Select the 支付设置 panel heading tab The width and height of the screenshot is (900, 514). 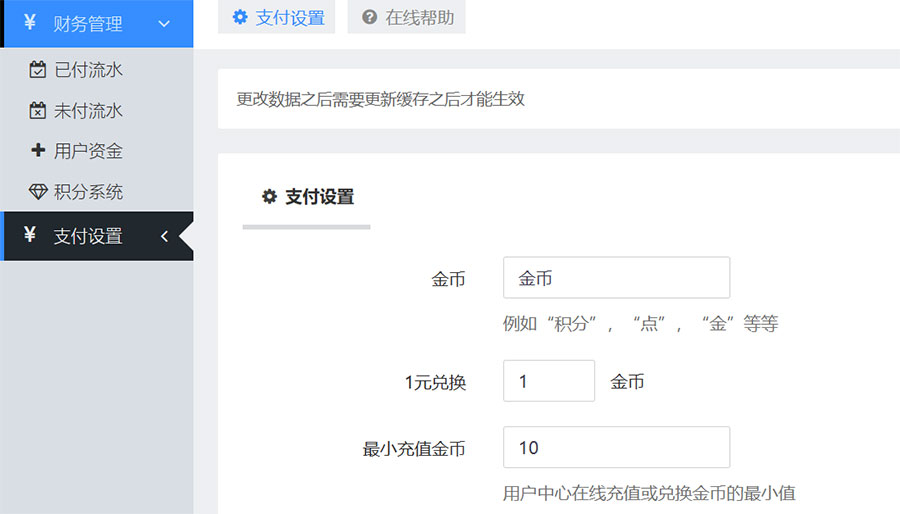[307, 198]
